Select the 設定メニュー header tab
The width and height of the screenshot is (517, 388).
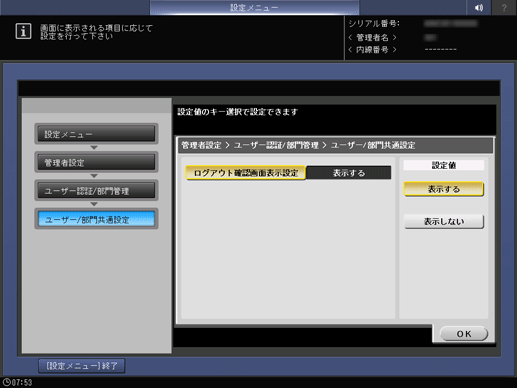[x=254, y=7]
